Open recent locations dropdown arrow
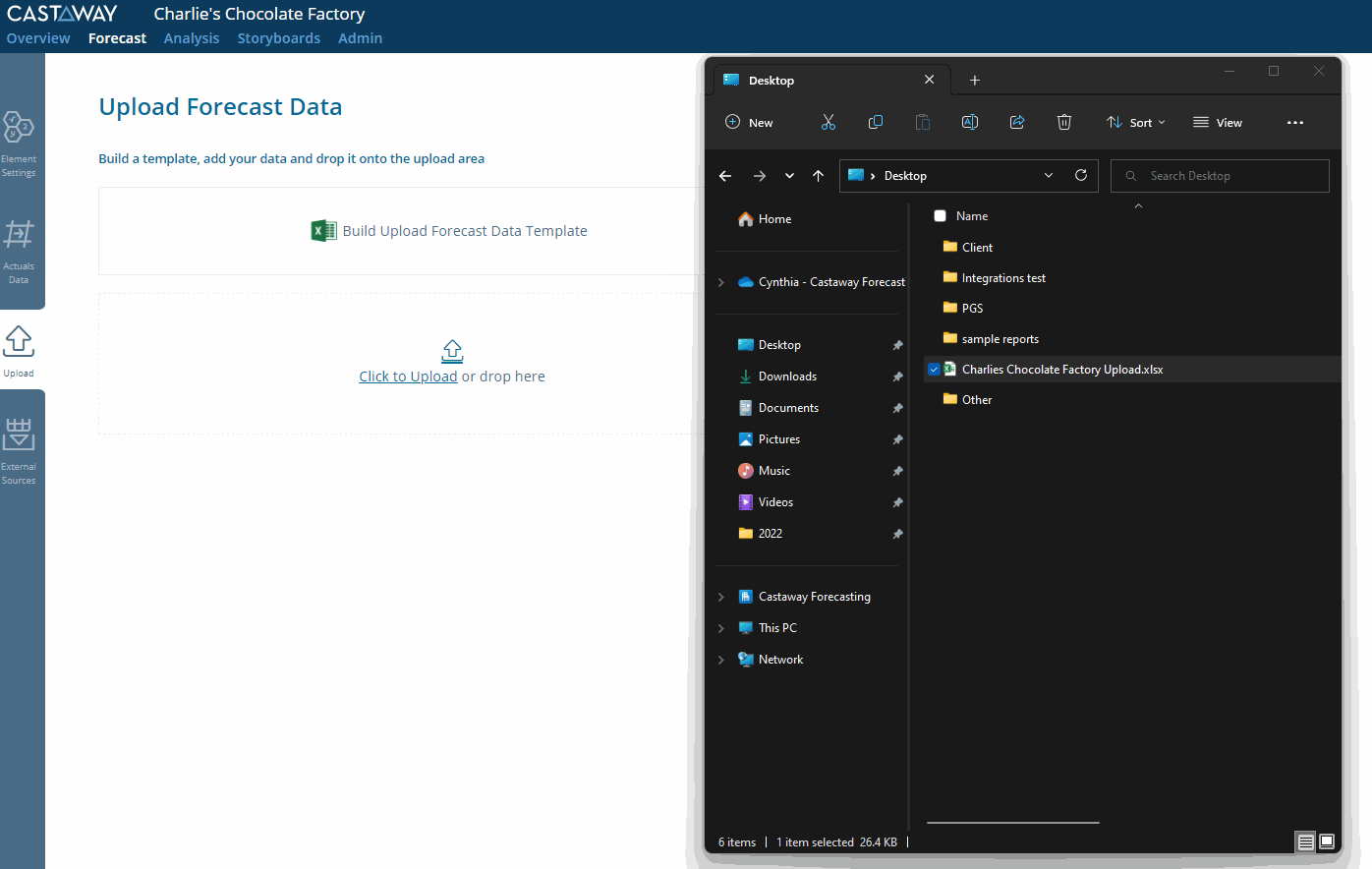Viewport: 1372px width, 869px height. pos(789,176)
